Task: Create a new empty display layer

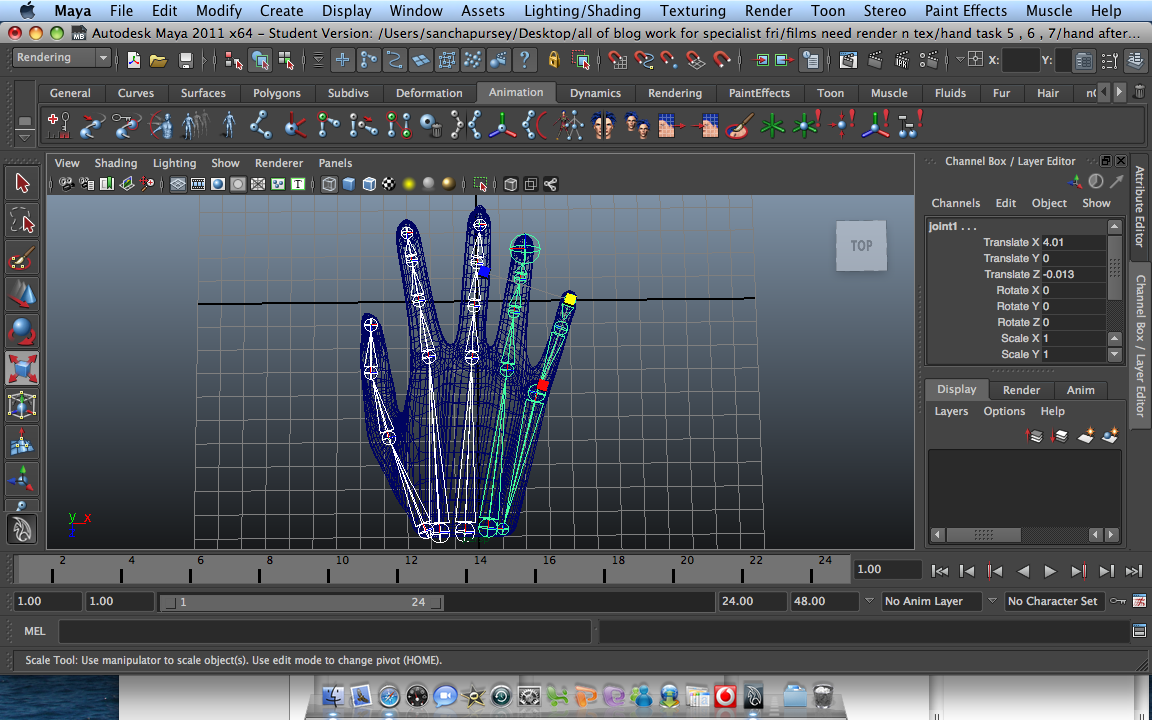Action: (1085, 436)
